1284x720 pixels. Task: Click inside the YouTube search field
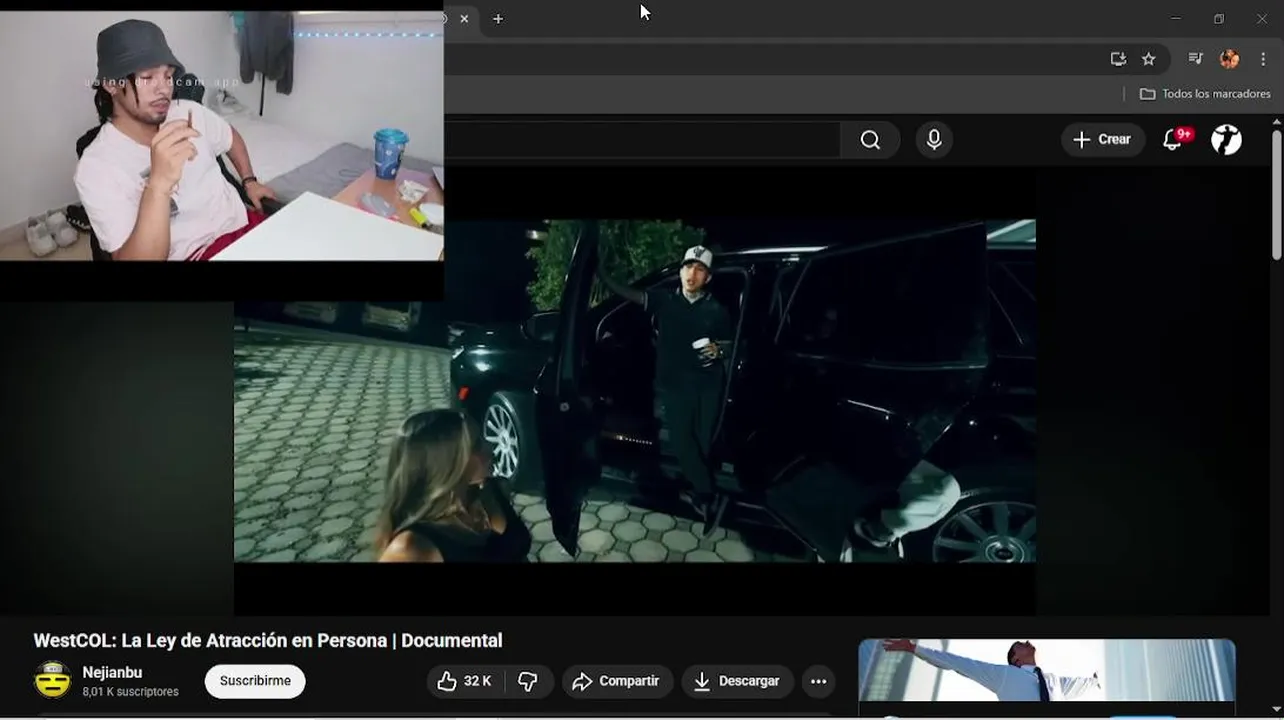(642, 140)
